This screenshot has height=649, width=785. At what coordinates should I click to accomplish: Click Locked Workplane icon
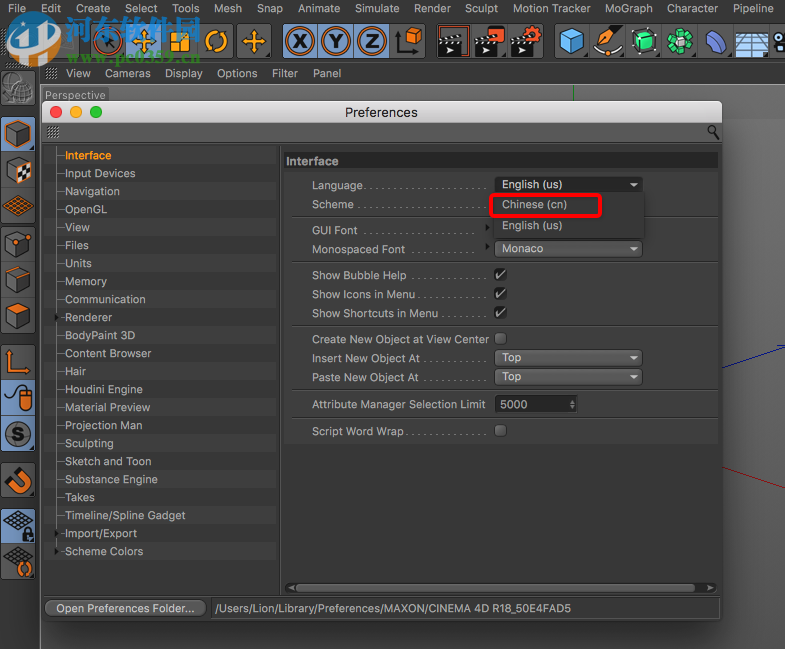[18, 526]
